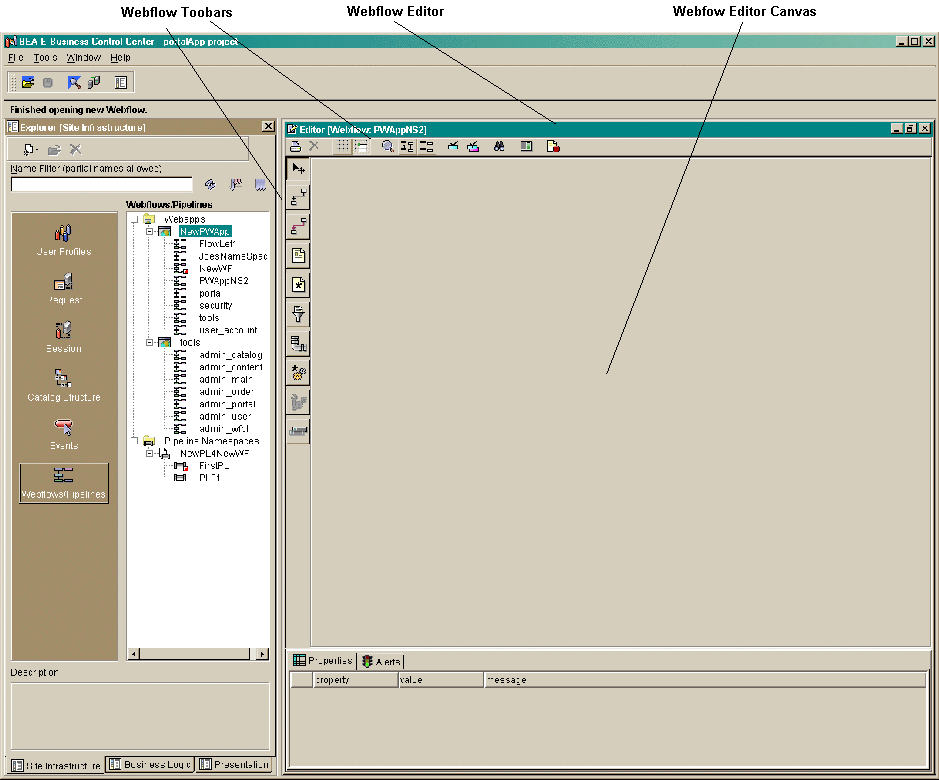Click the editor toolbar Delete X icon

coord(314,146)
